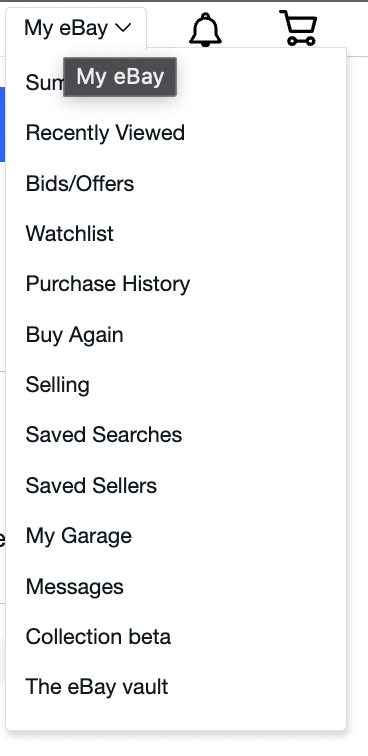Click the My eBay header label

coord(66,28)
